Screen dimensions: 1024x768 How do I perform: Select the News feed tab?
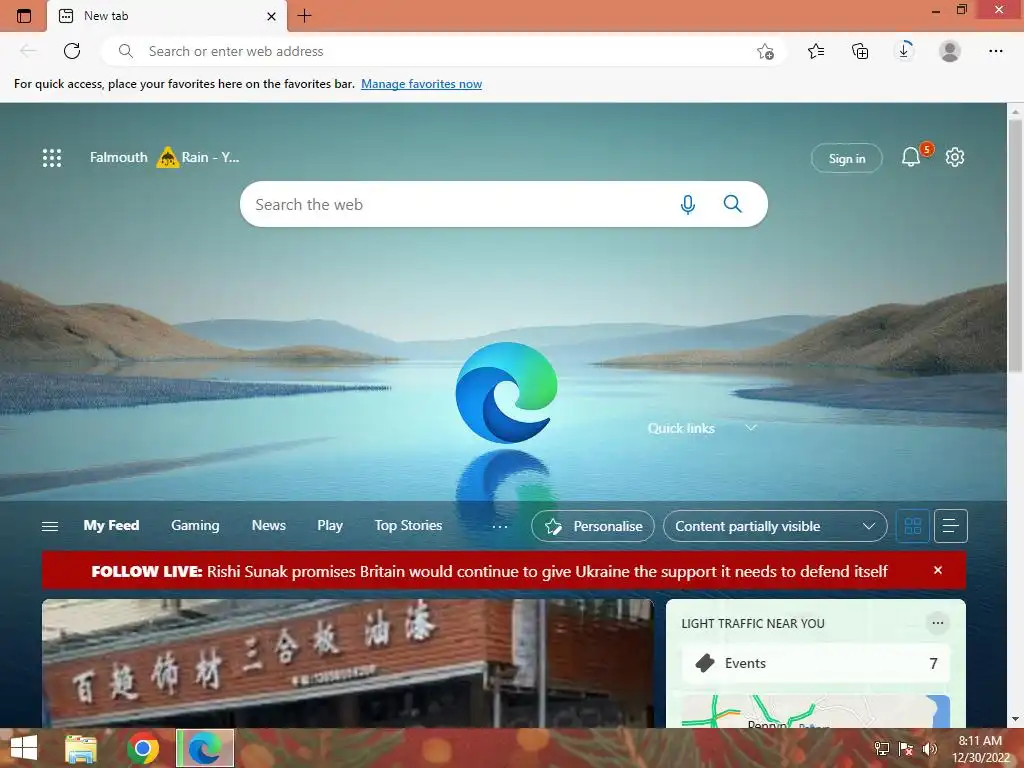tap(268, 526)
